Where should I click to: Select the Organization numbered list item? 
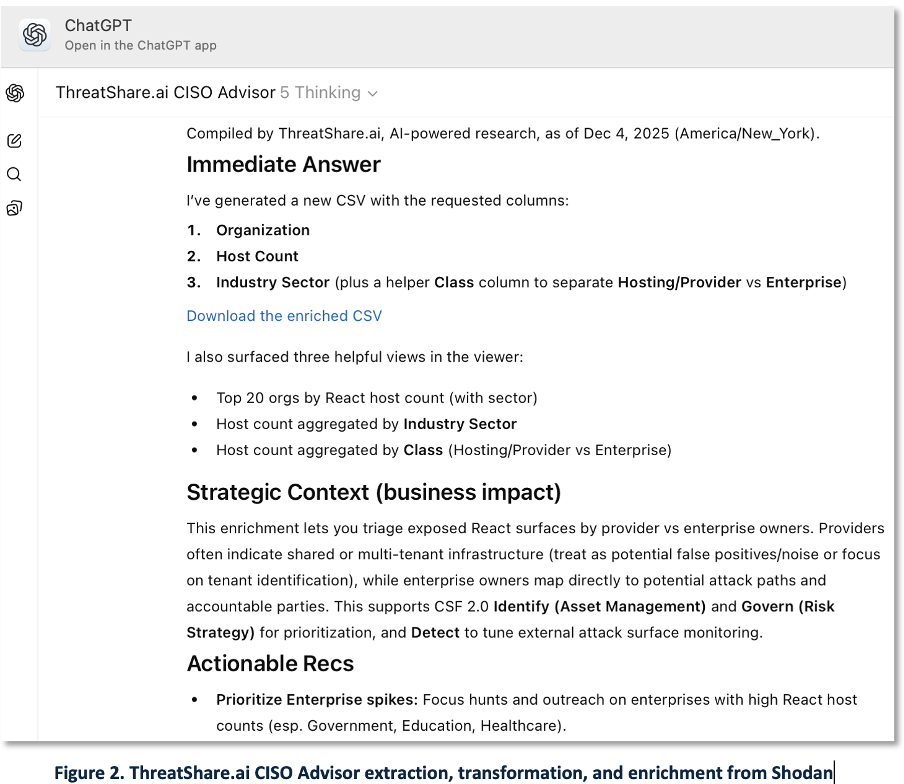(263, 230)
